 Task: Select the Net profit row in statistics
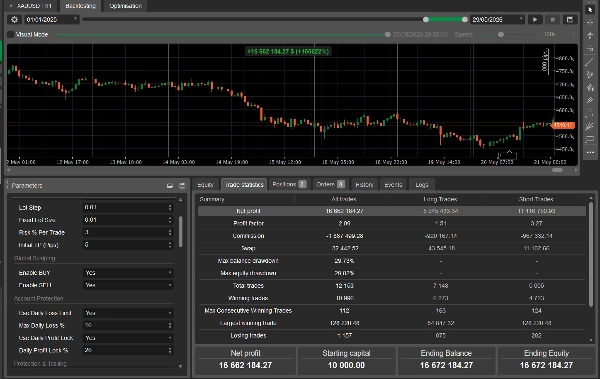pos(392,211)
